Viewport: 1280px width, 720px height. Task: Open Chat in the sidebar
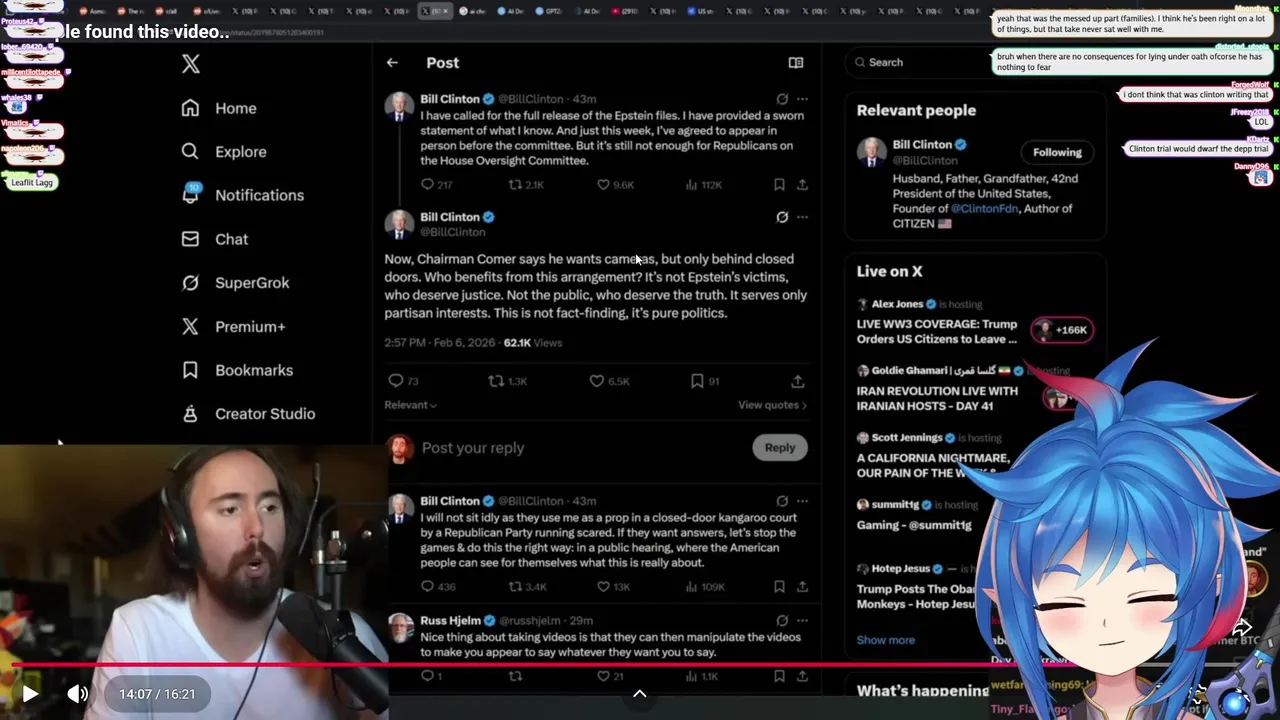tap(215, 239)
